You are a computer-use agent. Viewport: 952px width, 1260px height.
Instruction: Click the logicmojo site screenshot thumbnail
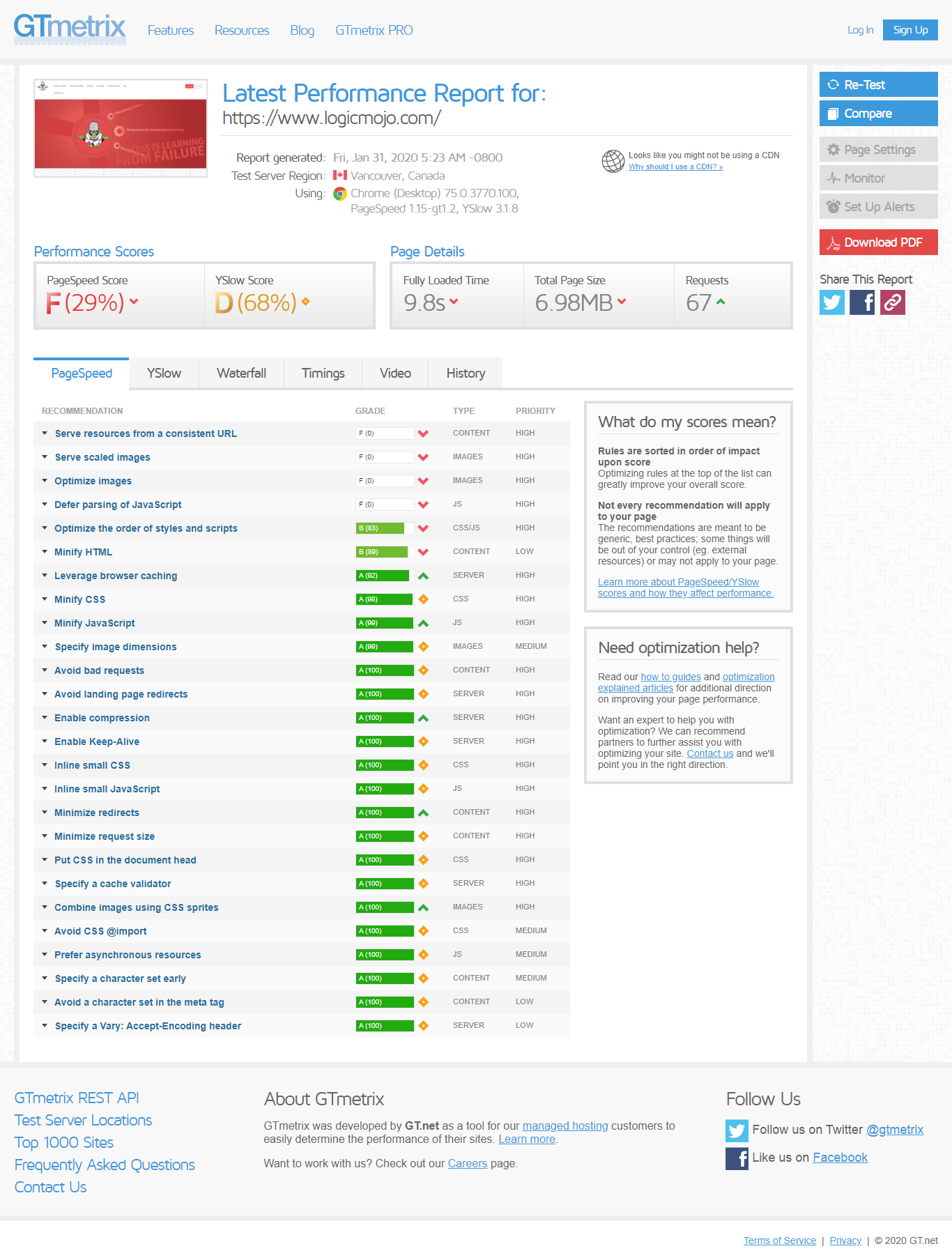(x=121, y=128)
